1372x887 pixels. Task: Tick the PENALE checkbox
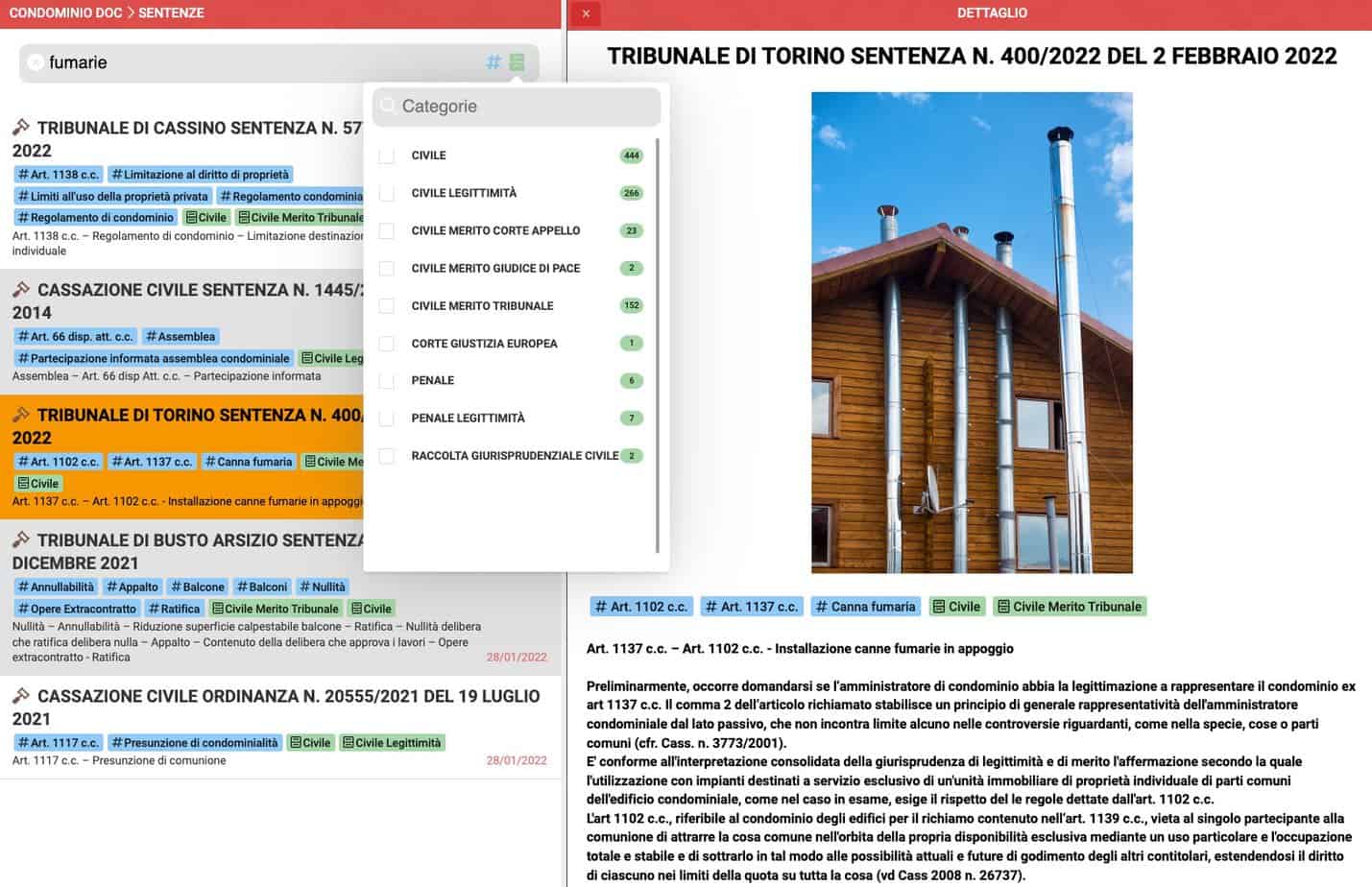click(387, 380)
